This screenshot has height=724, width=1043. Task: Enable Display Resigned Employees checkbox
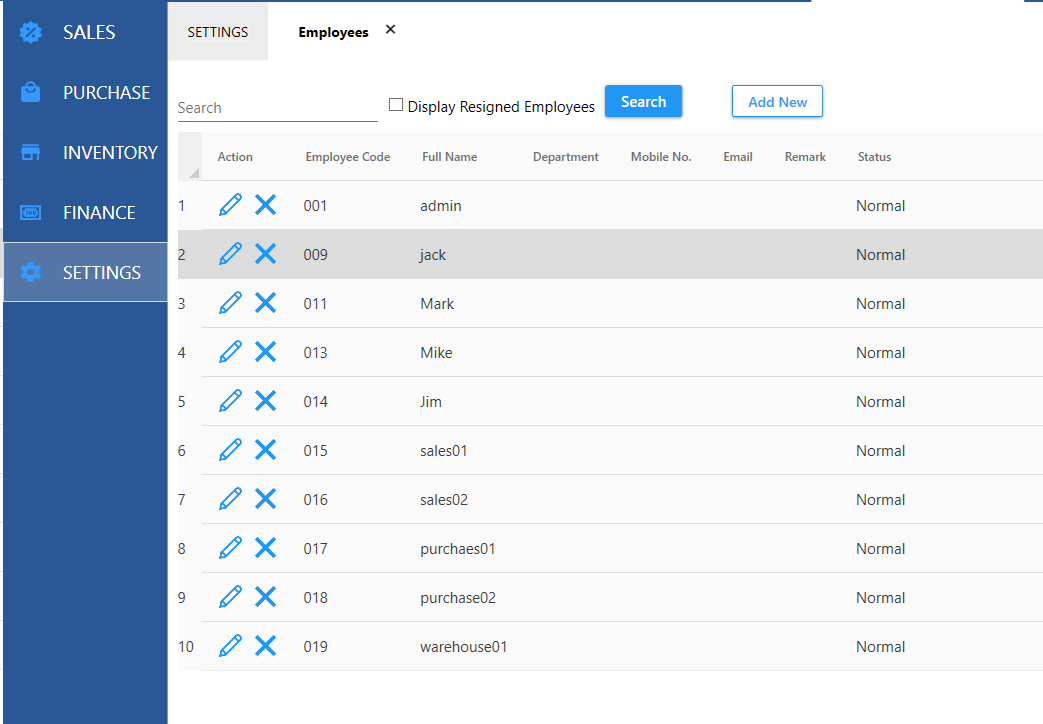pos(396,105)
